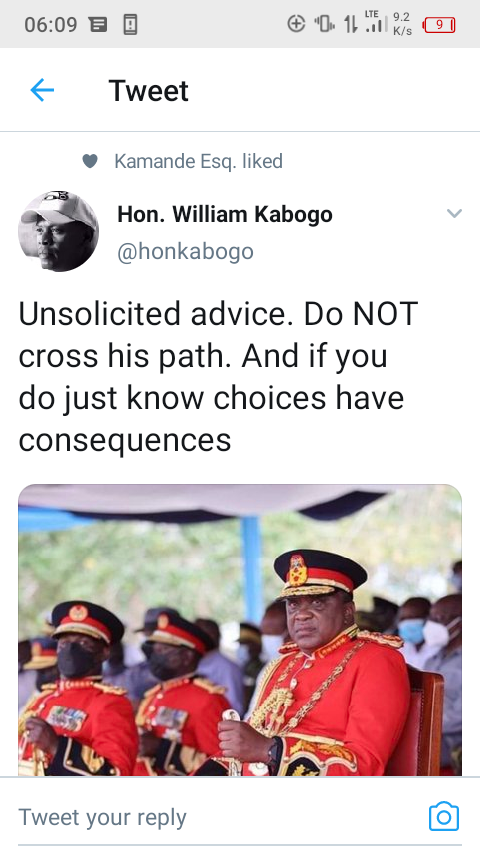This screenshot has height=854, width=480.
Task: Tap the heart icon beside Kamande Esq. liked
Action: [90, 161]
